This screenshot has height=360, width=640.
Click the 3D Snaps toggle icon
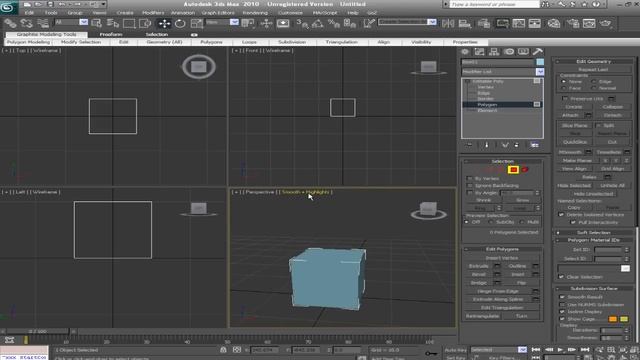tap(302, 23)
